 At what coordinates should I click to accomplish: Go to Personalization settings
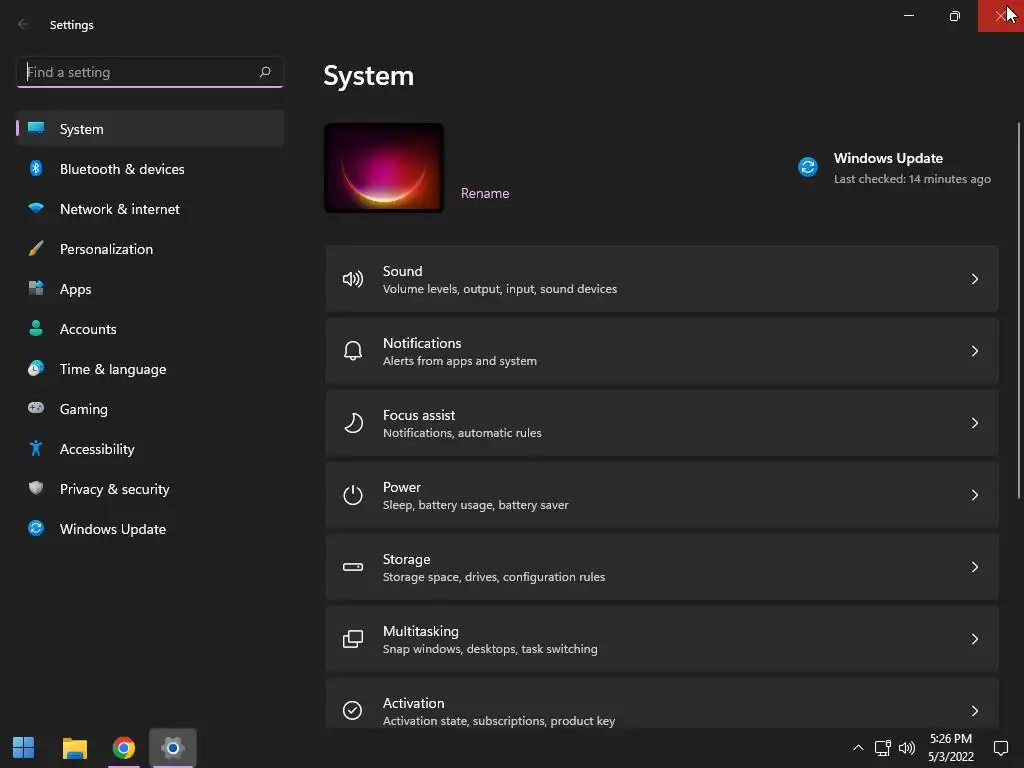[x=150, y=249]
